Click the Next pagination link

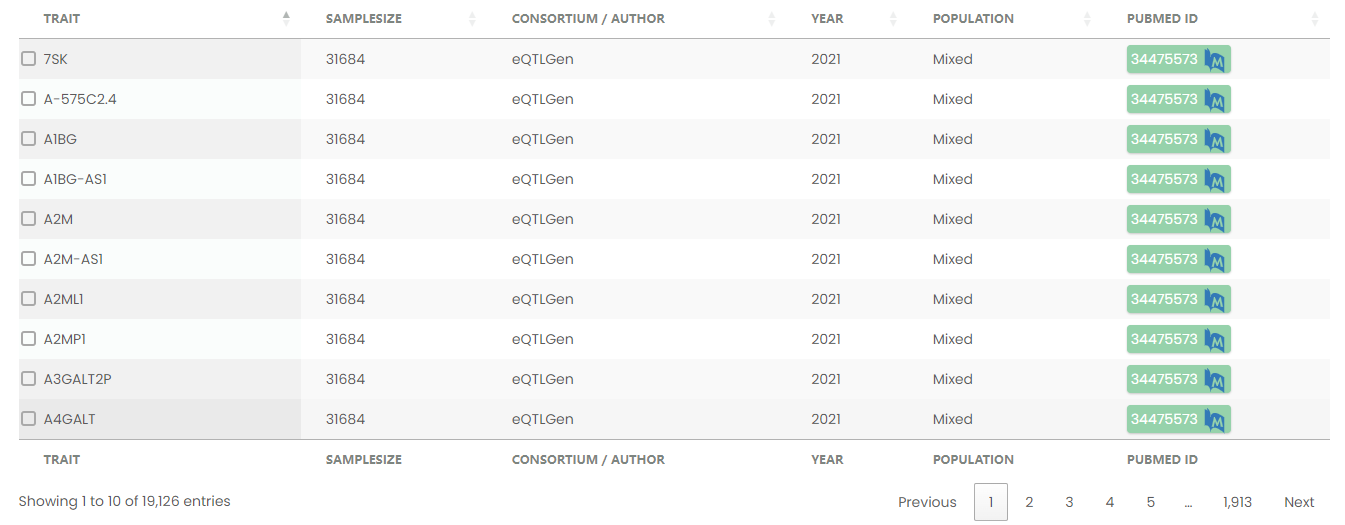tap(1299, 502)
